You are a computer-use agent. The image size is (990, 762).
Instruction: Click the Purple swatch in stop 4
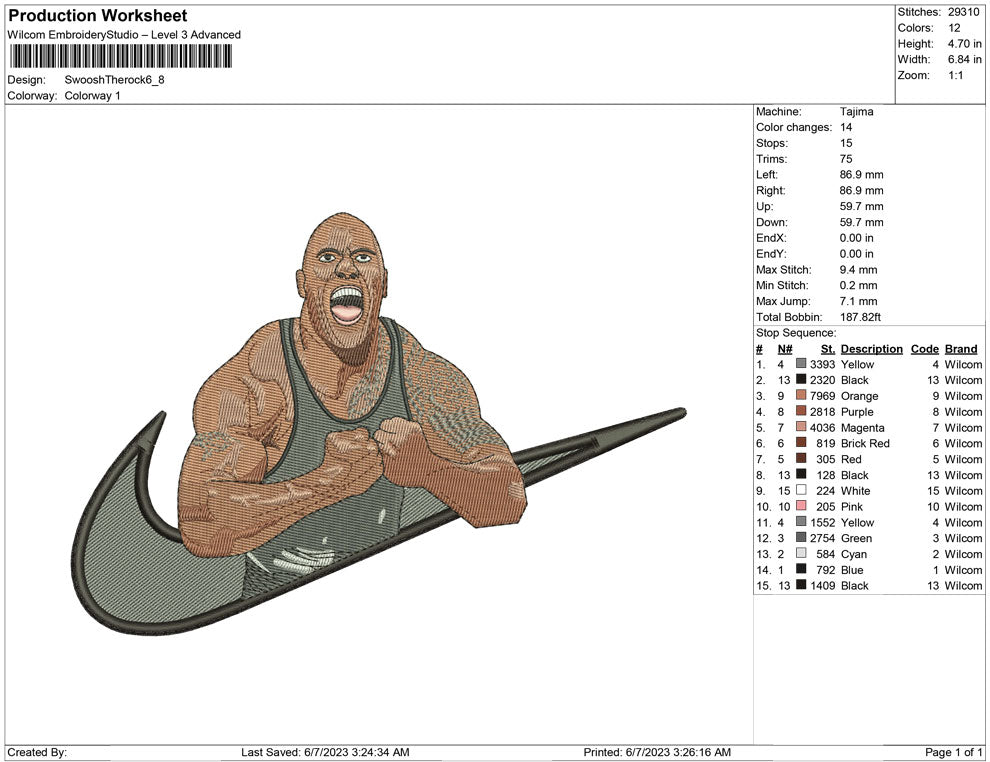coord(801,412)
